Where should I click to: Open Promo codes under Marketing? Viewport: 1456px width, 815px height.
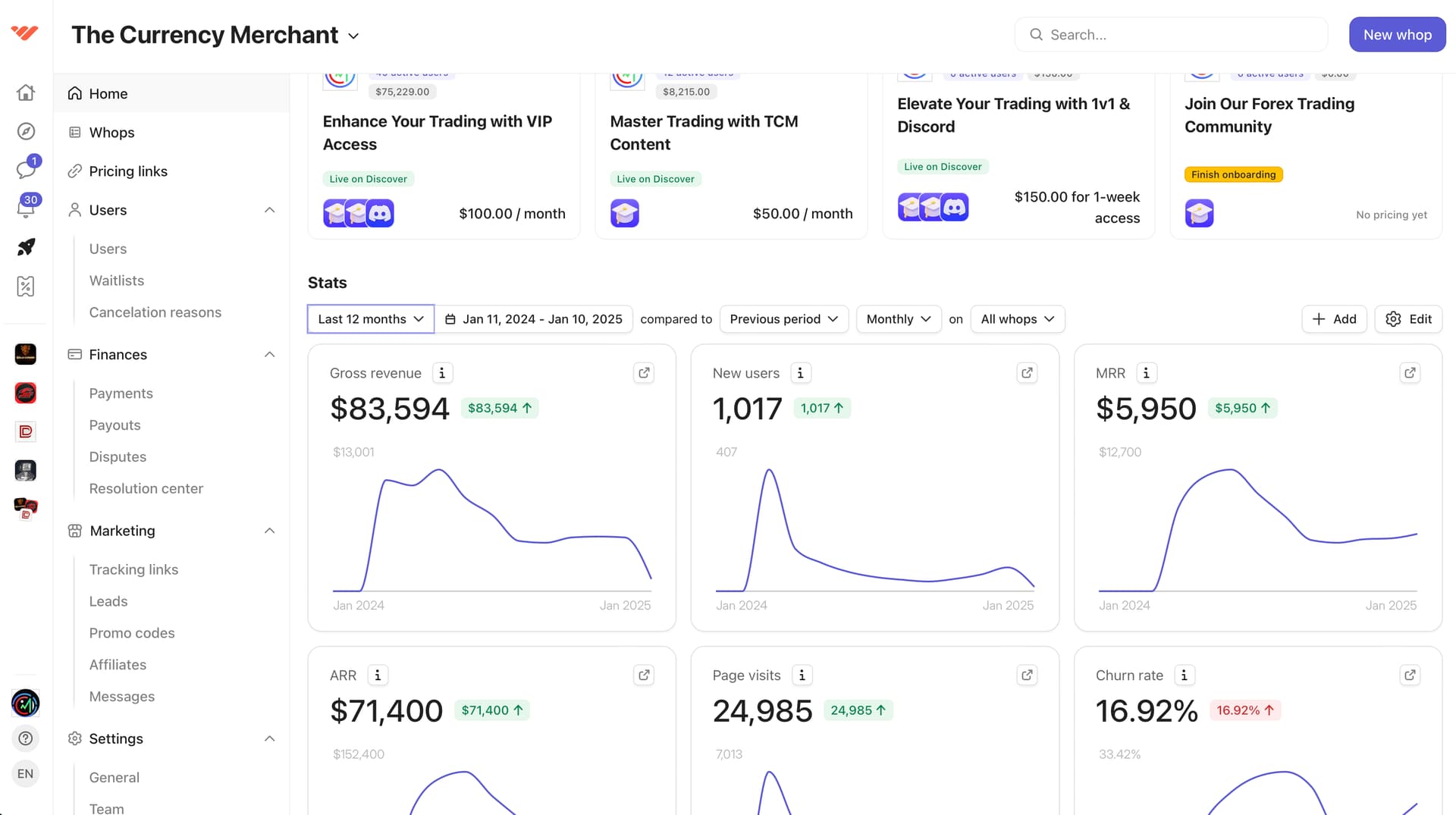pos(132,633)
